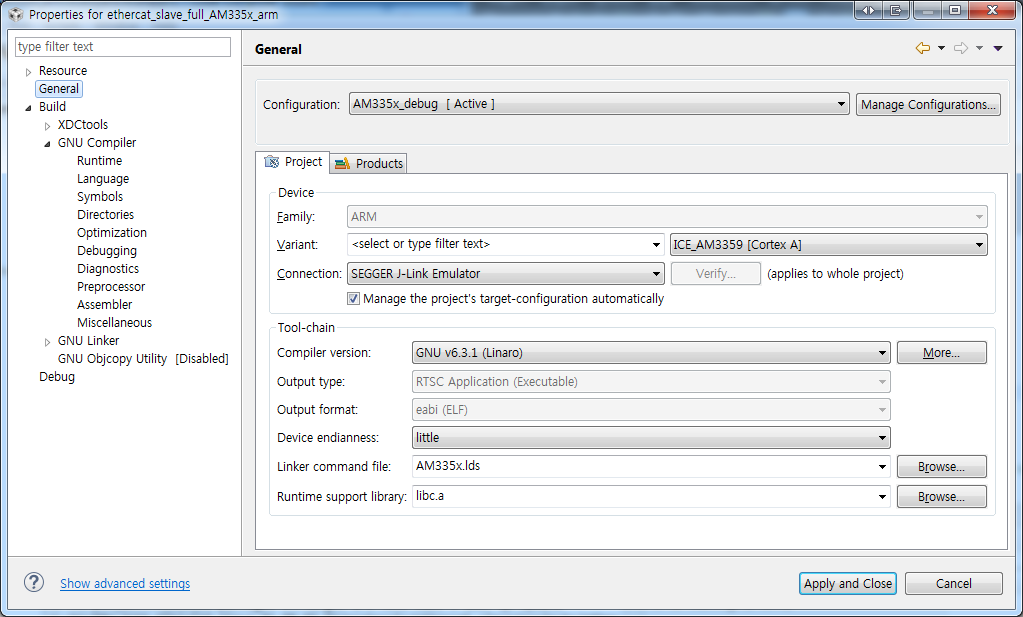Viewport: 1023px width, 617px height.
Task: Click the Products tab icon
Action: [x=342, y=164]
